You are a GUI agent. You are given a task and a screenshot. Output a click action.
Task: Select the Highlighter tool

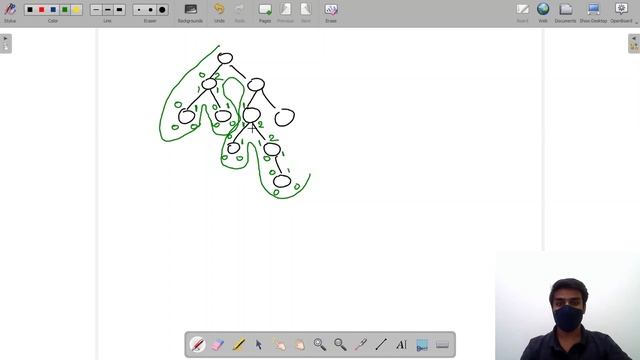click(x=238, y=344)
